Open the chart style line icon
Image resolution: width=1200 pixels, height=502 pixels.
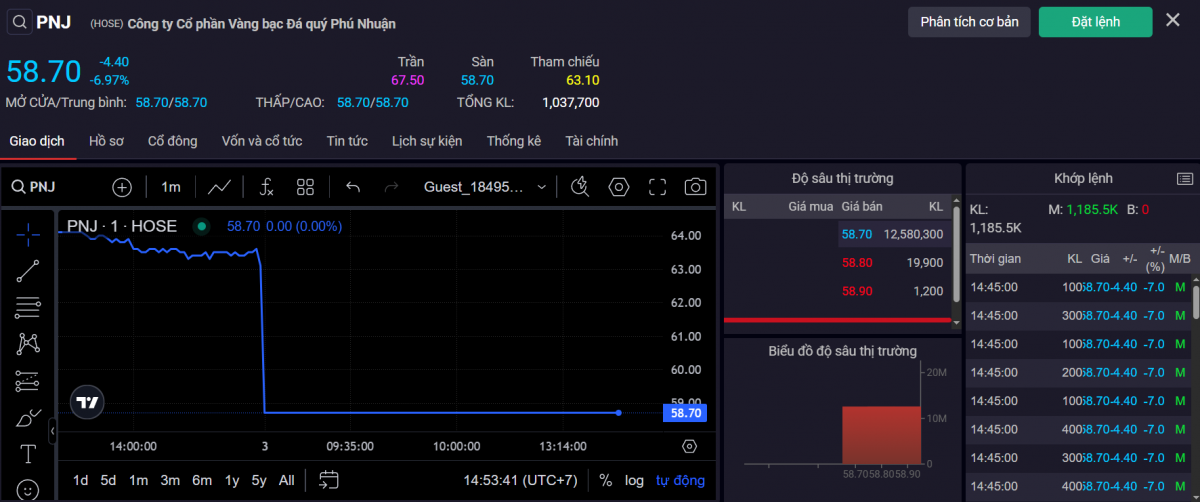(220, 187)
